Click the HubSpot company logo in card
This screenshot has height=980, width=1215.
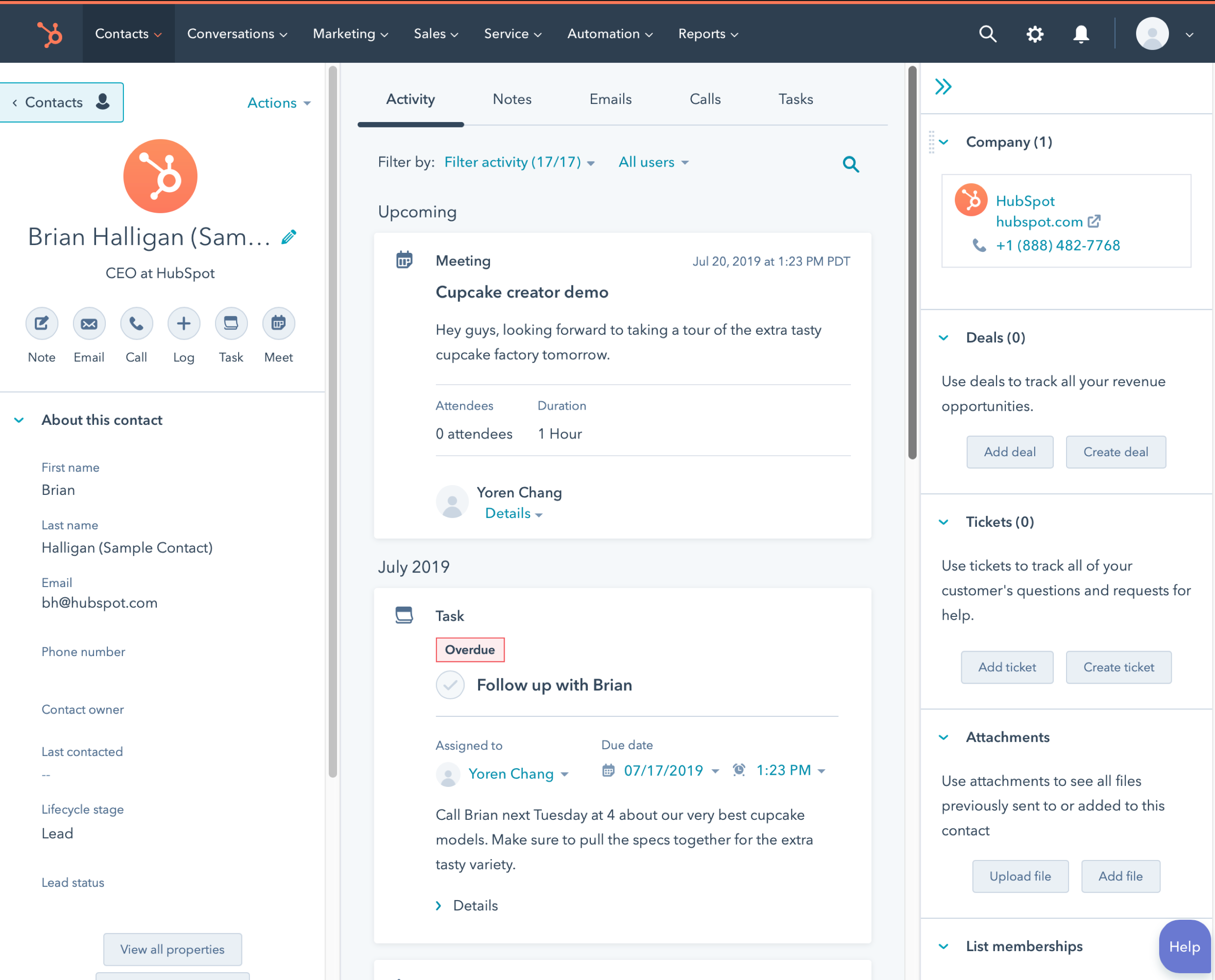pos(971,200)
